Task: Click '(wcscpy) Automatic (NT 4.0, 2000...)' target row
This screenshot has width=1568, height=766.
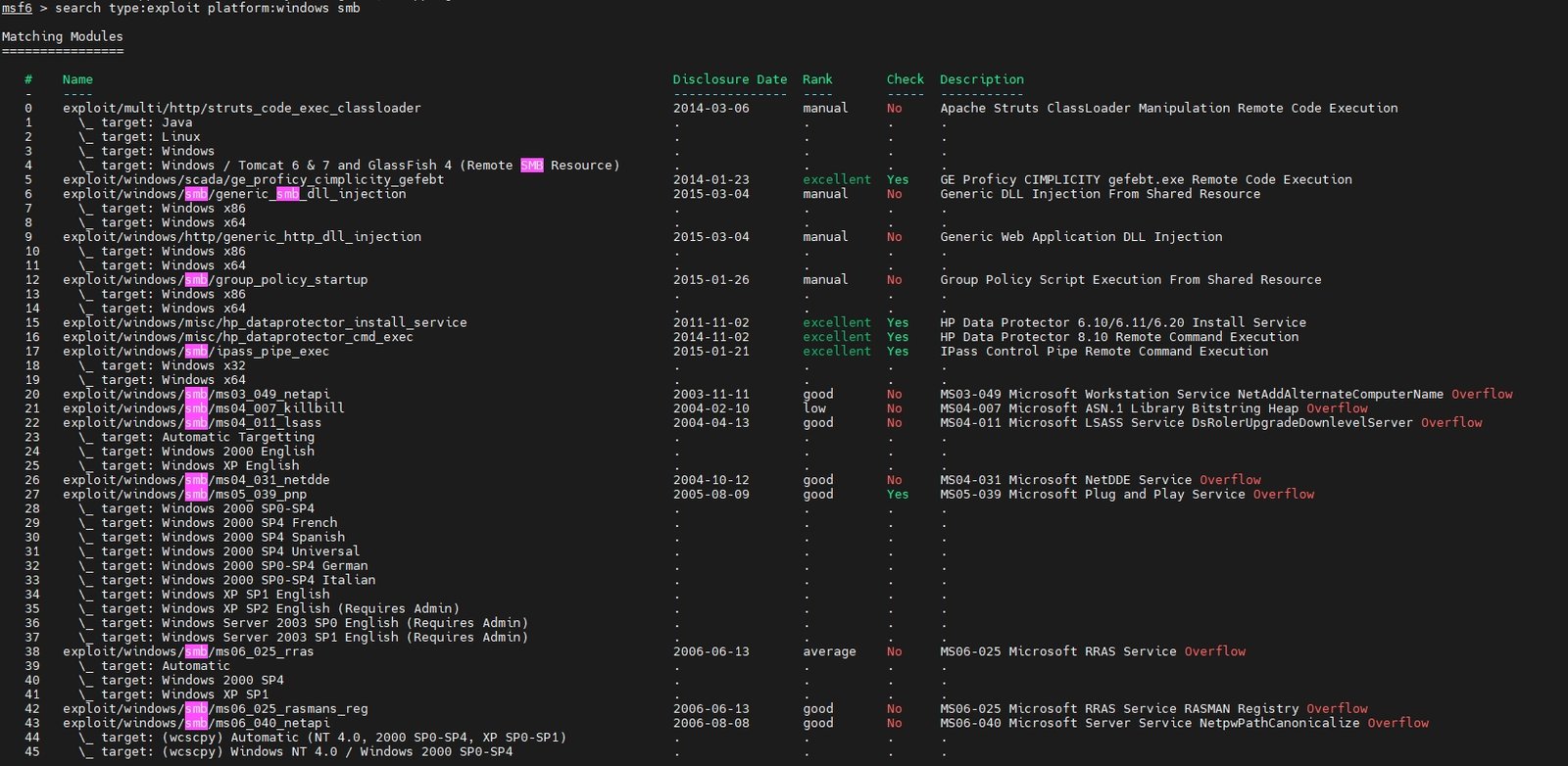Action: point(322,738)
